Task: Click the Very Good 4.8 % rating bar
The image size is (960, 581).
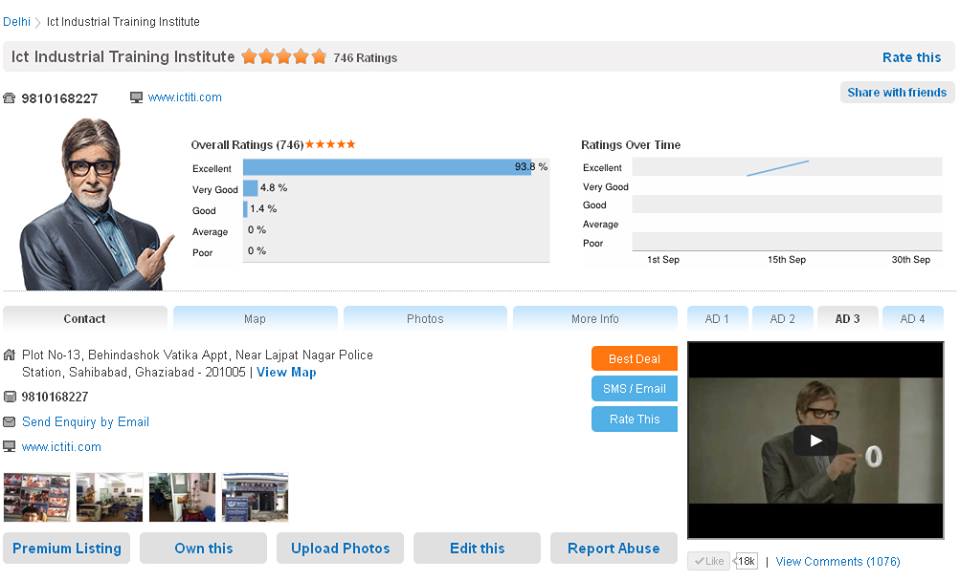Action: tap(250, 188)
